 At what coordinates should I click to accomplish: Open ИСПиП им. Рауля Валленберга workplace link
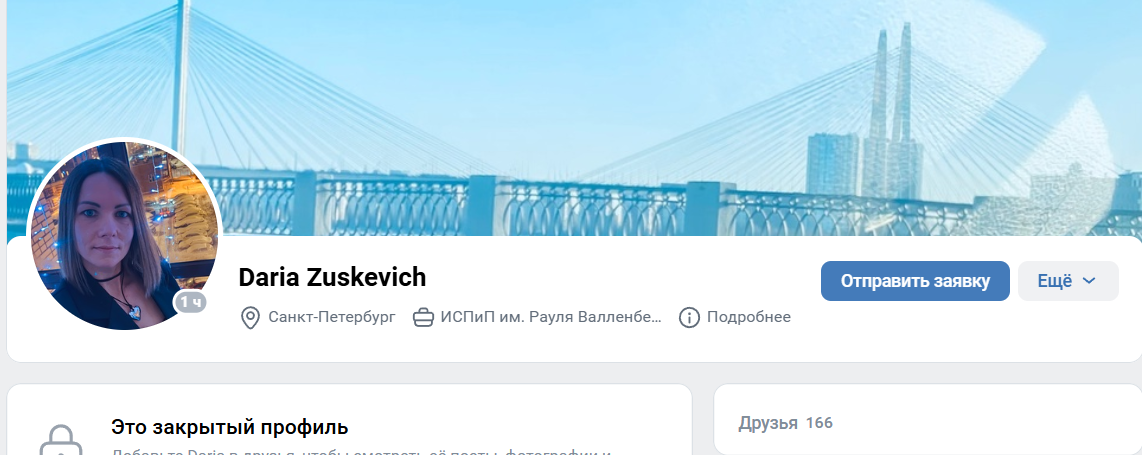tap(551, 317)
